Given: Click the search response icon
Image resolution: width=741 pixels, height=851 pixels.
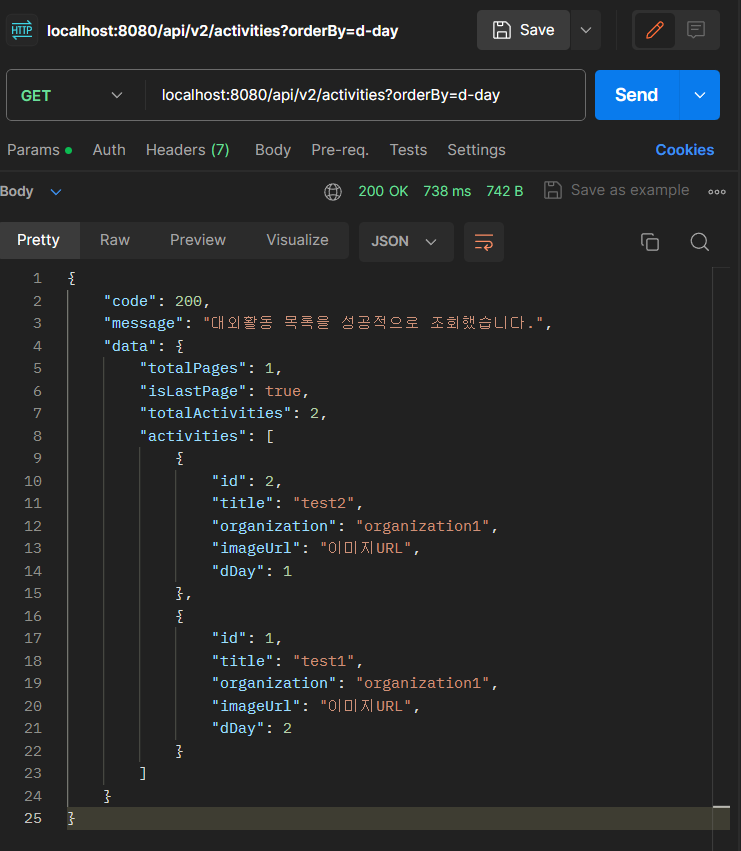Looking at the screenshot, I should click(x=700, y=242).
